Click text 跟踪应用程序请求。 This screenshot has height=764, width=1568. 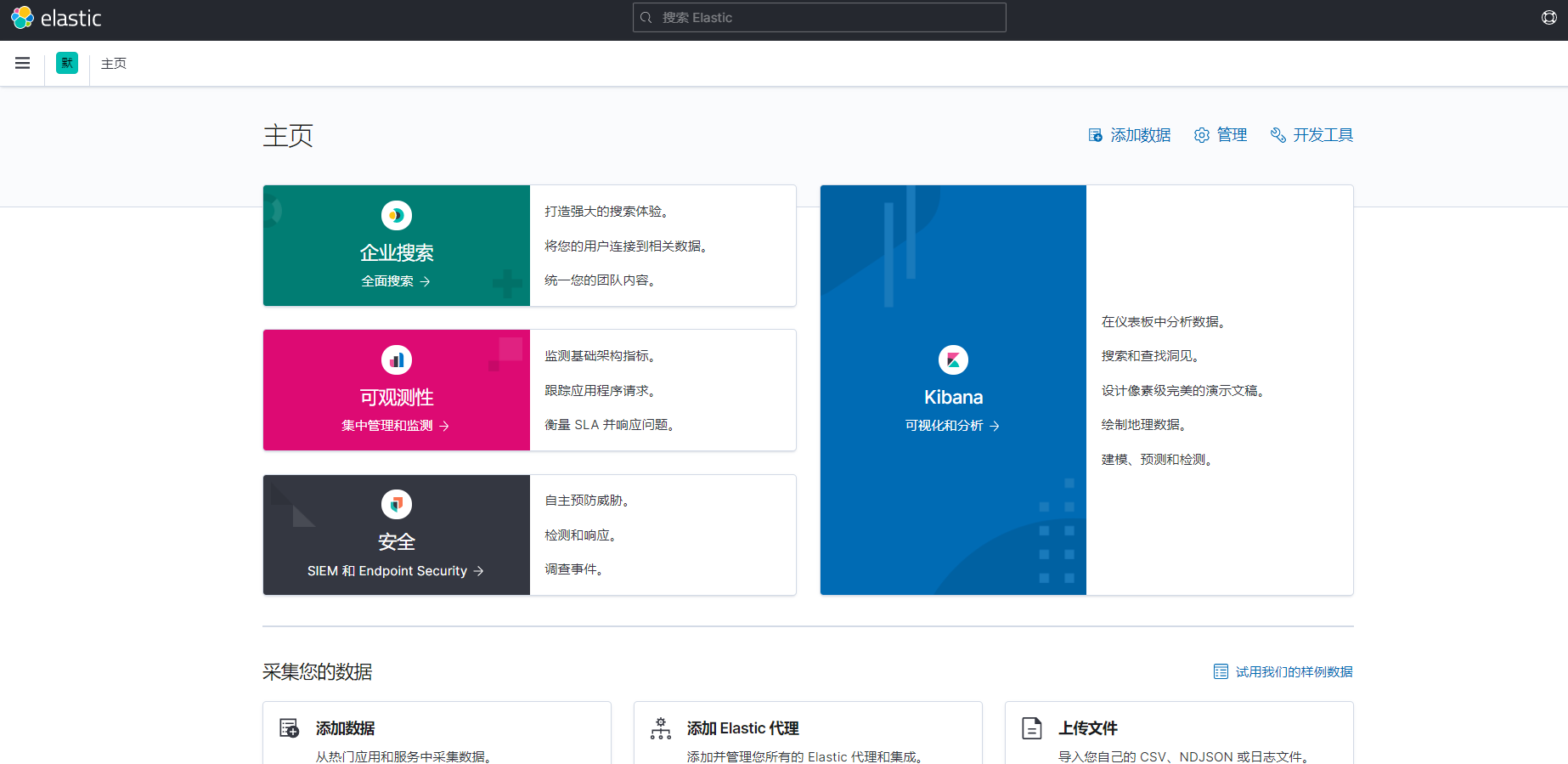pyautogui.click(x=602, y=391)
